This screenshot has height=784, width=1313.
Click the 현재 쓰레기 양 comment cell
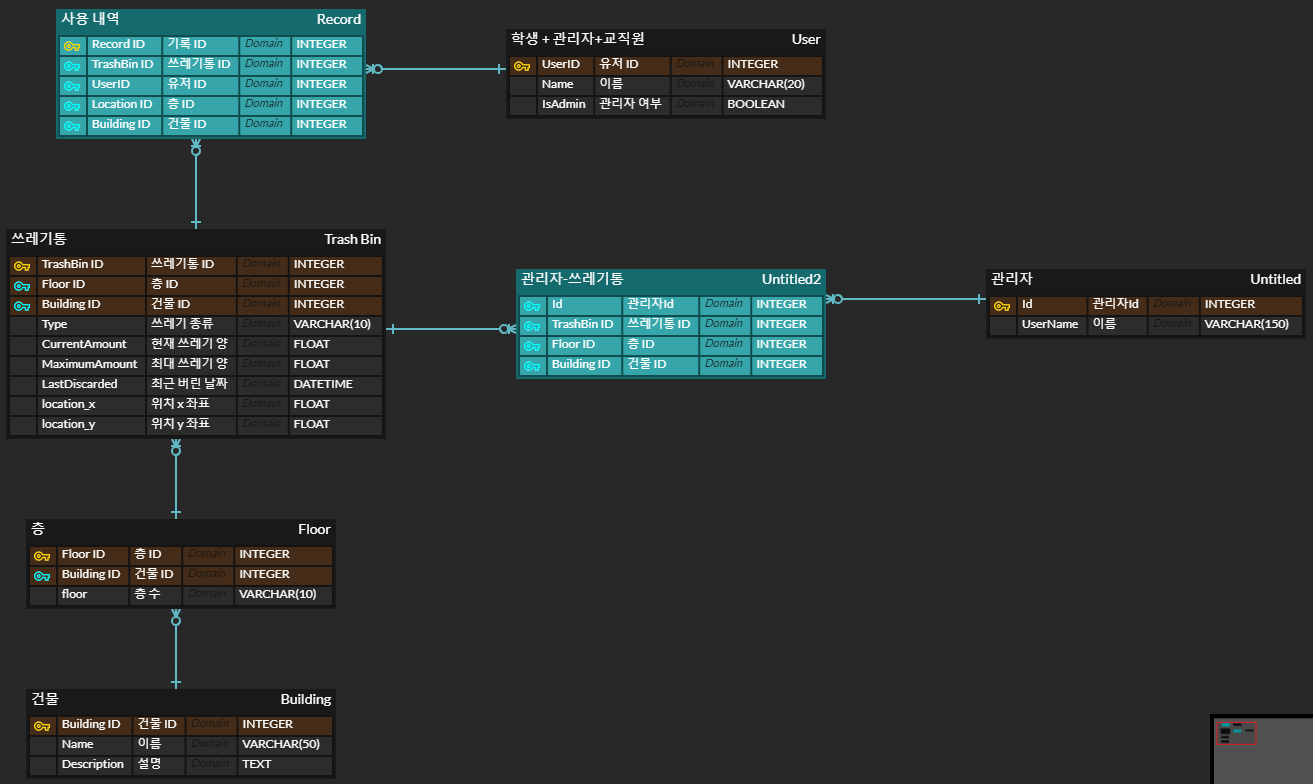tap(192, 344)
